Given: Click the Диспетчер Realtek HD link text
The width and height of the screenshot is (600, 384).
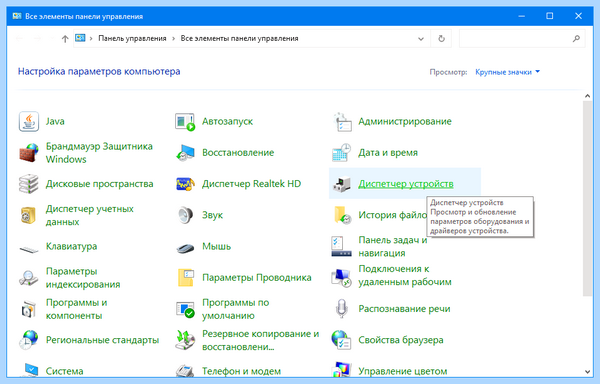Looking at the screenshot, I should pyautogui.click(x=252, y=184).
